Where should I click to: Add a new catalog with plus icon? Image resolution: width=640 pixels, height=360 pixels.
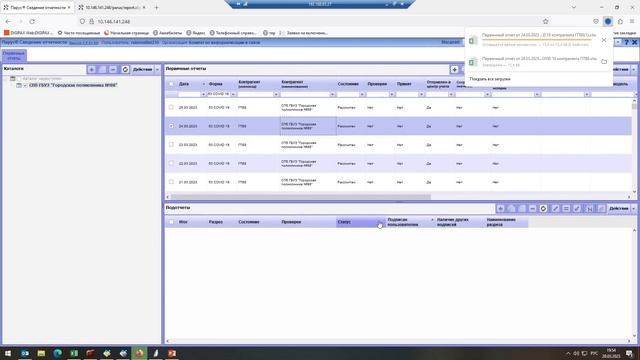coord(91,69)
